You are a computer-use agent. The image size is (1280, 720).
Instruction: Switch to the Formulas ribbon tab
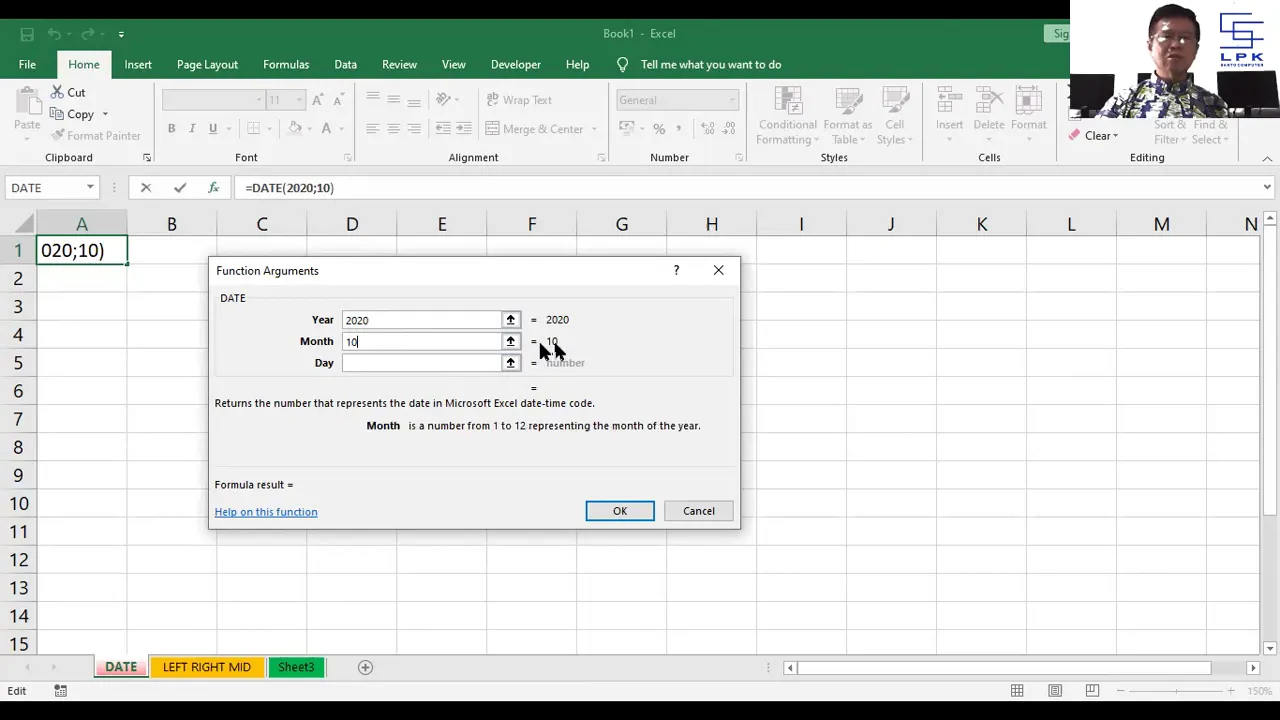point(286,64)
